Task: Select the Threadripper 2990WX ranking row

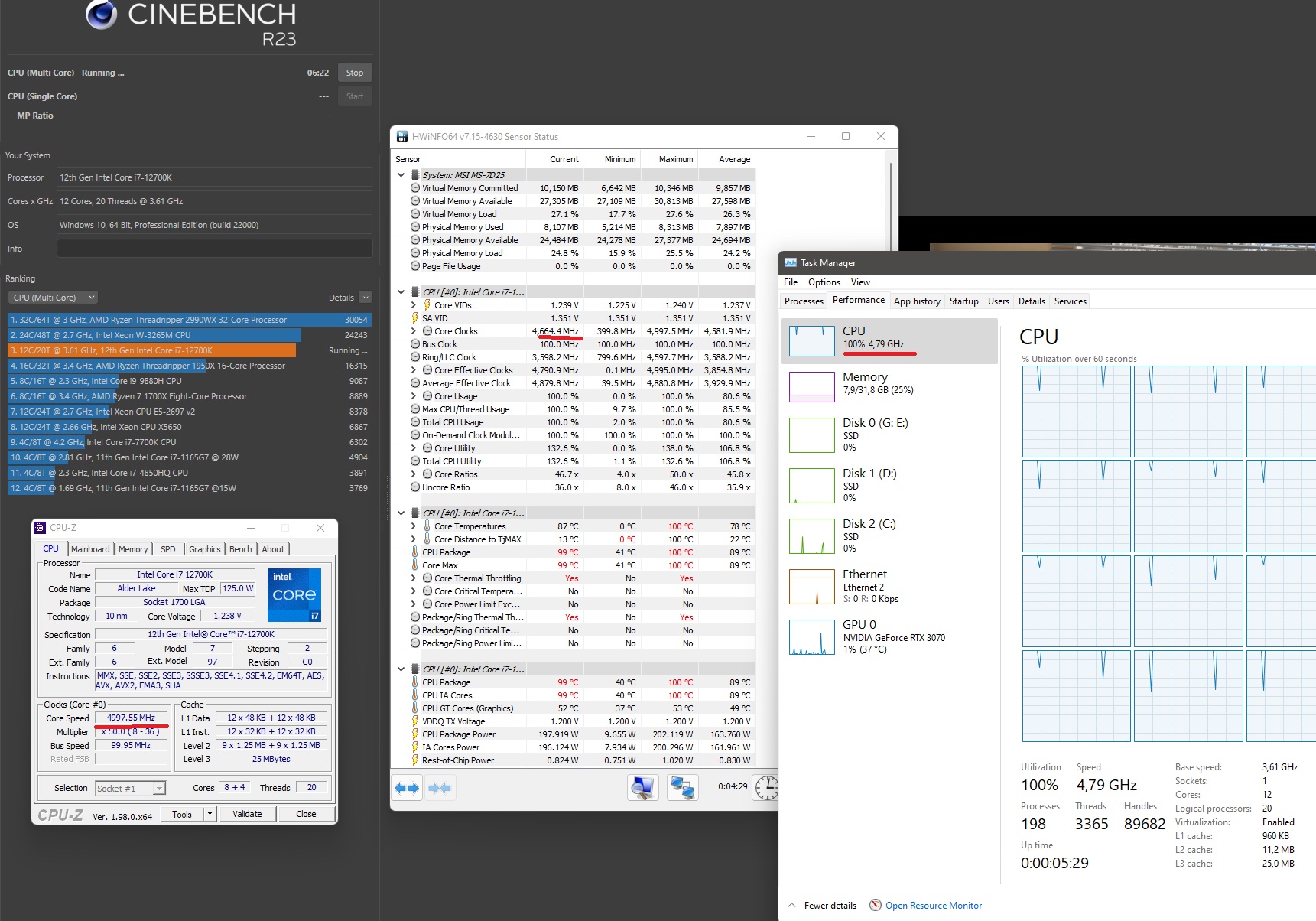Action: pyautogui.click(x=190, y=320)
